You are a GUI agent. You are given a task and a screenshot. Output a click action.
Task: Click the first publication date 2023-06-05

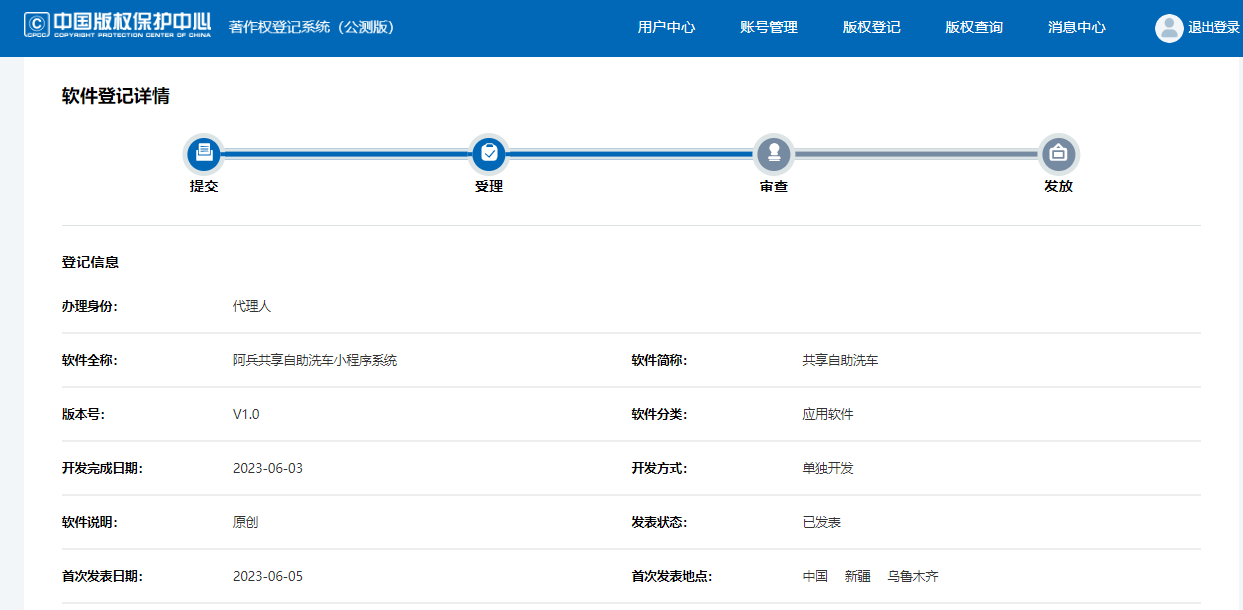pyautogui.click(x=265, y=576)
